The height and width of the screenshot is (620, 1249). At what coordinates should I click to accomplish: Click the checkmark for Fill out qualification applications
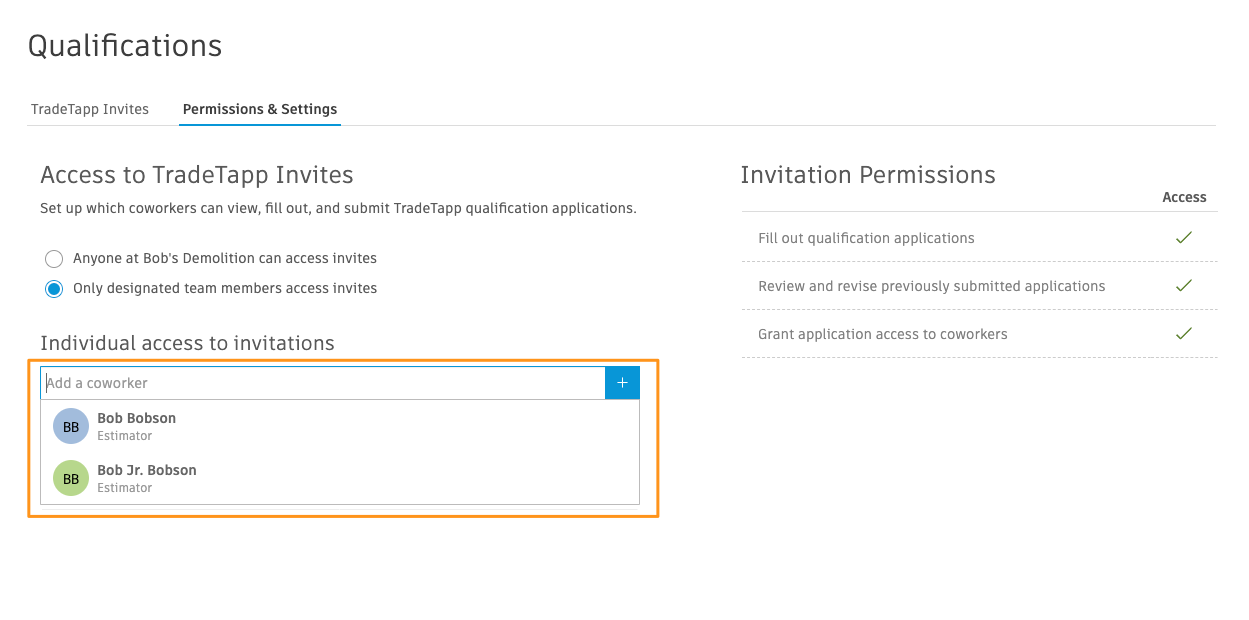(1184, 238)
